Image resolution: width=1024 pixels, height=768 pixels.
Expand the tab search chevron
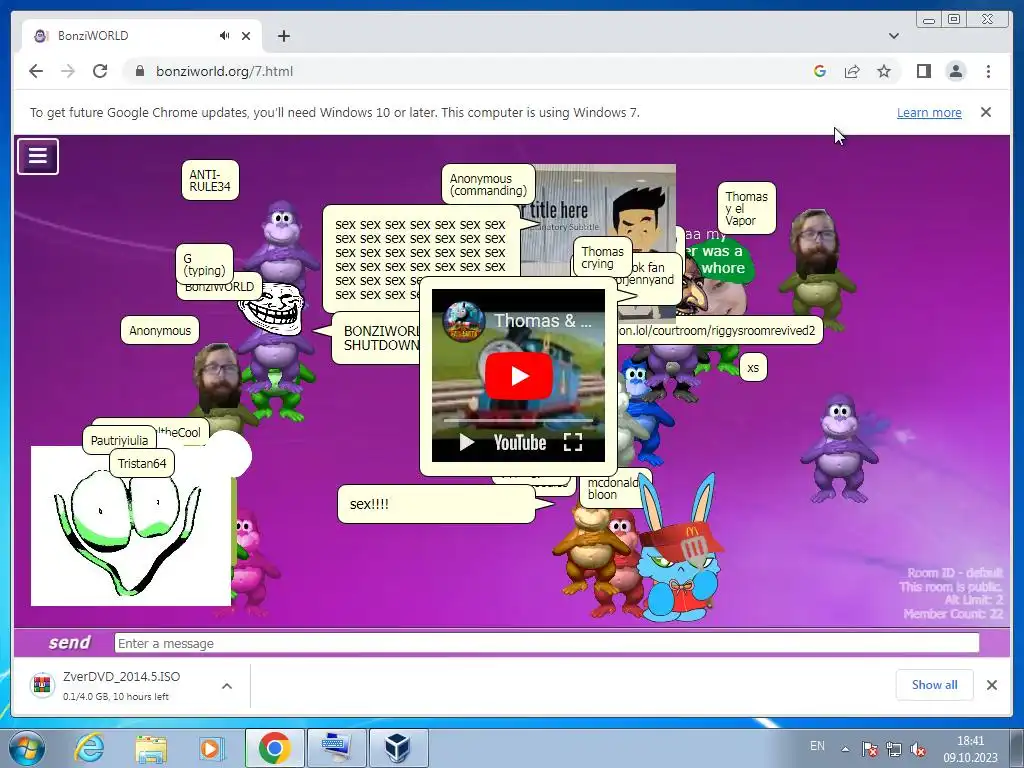pos(893,36)
